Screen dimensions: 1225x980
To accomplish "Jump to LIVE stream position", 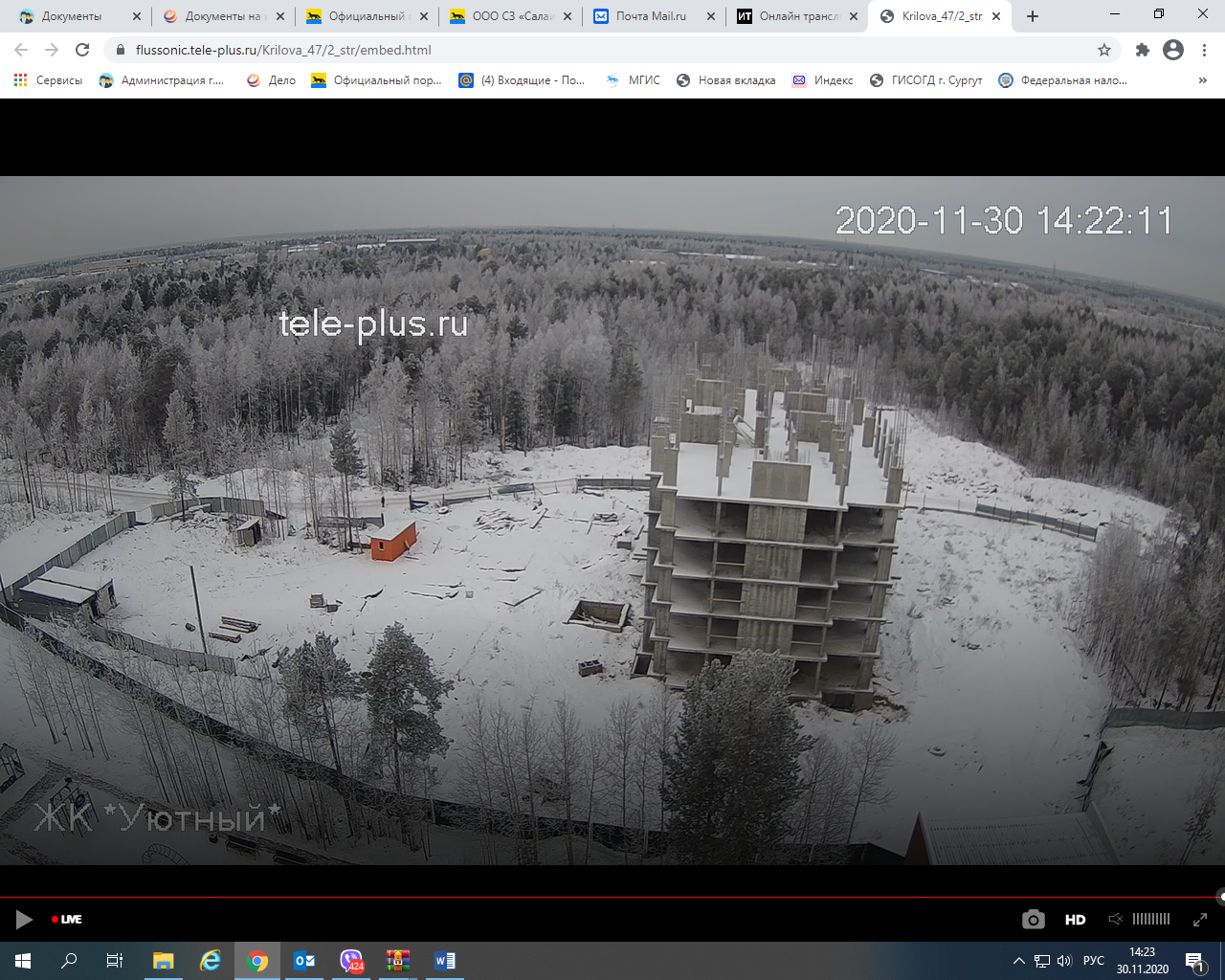I will pyautogui.click(x=67, y=920).
